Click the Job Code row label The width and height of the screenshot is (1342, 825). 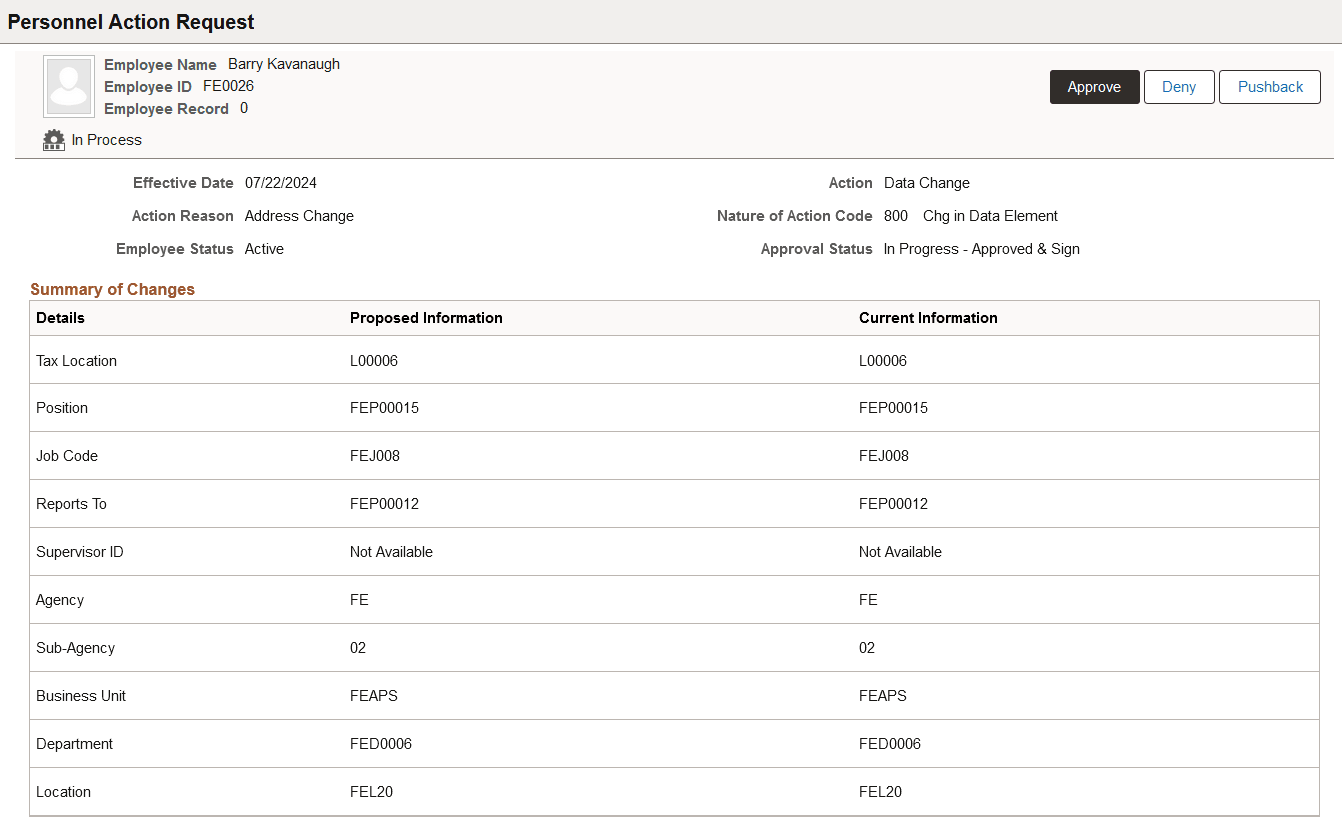coord(67,456)
